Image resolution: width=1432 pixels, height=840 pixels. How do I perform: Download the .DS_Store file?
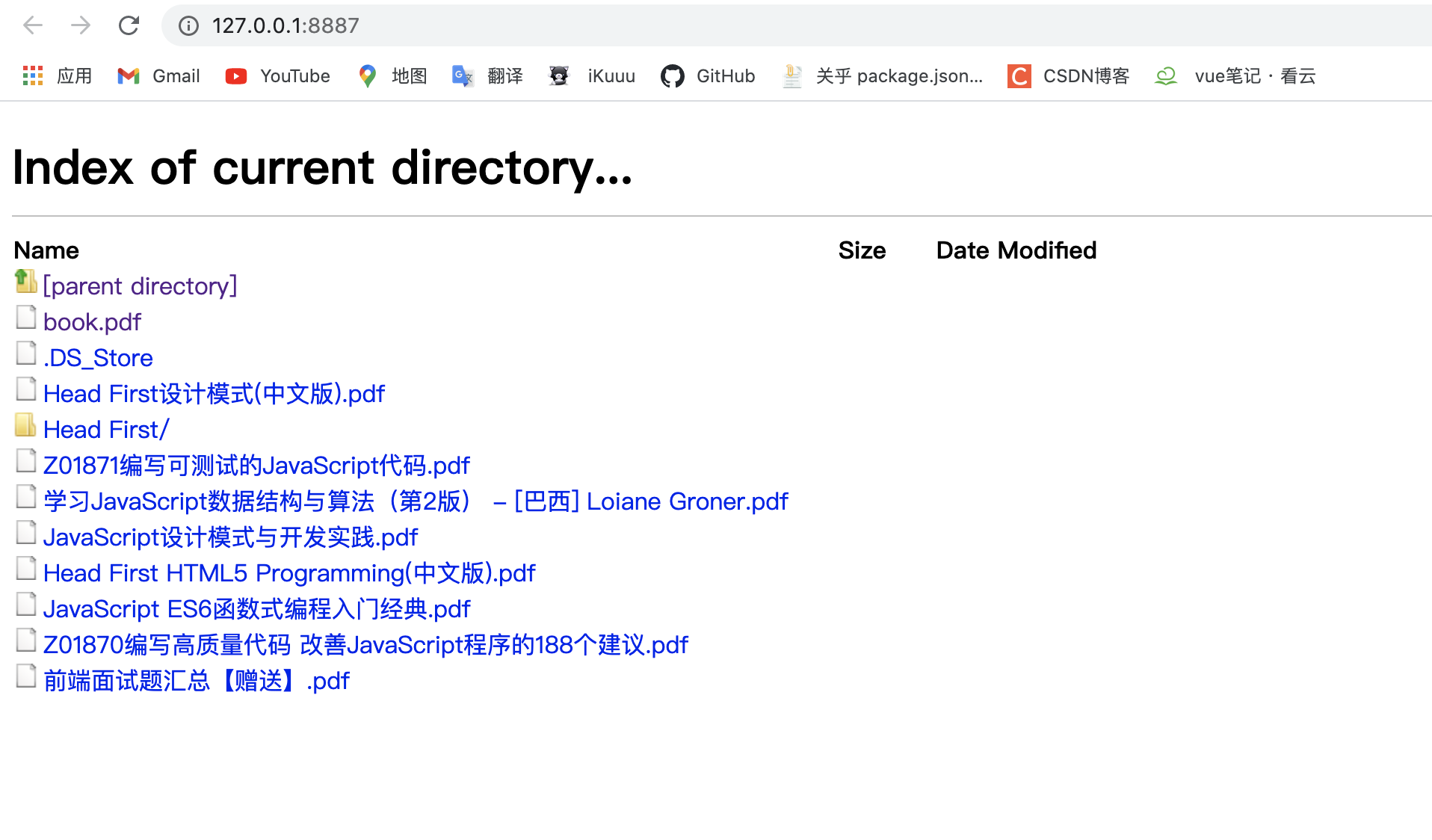[x=98, y=357]
